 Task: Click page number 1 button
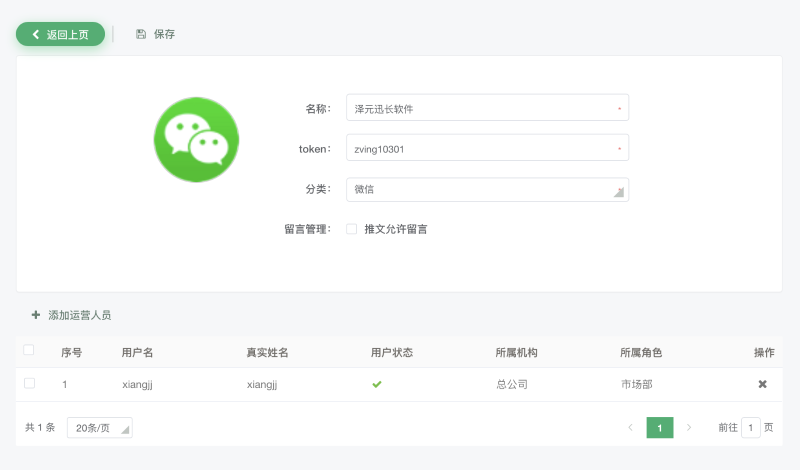point(660,428)
